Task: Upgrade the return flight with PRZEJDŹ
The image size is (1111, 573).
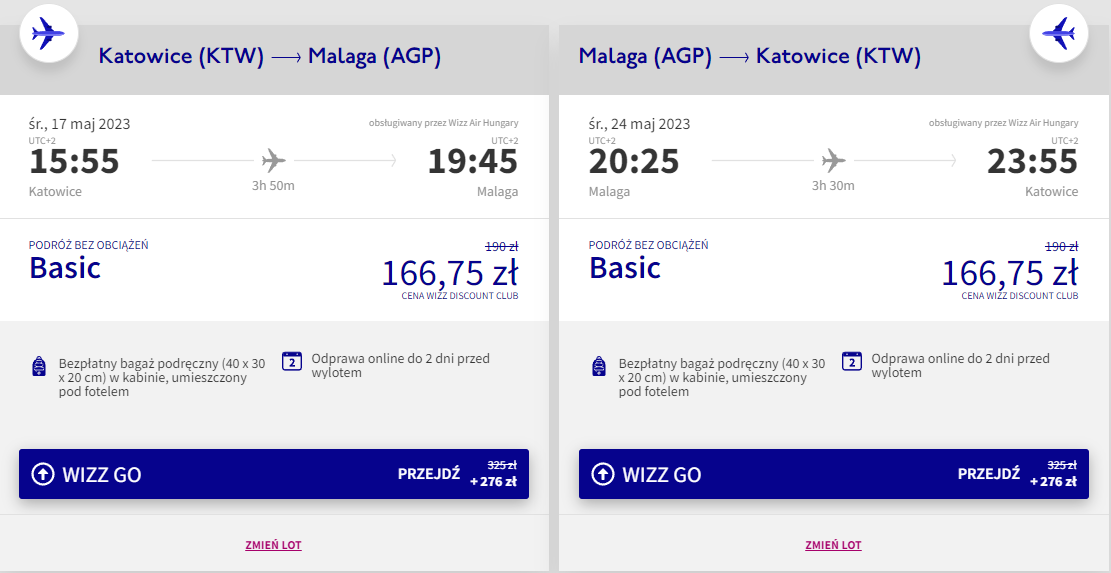Action: 988,474
